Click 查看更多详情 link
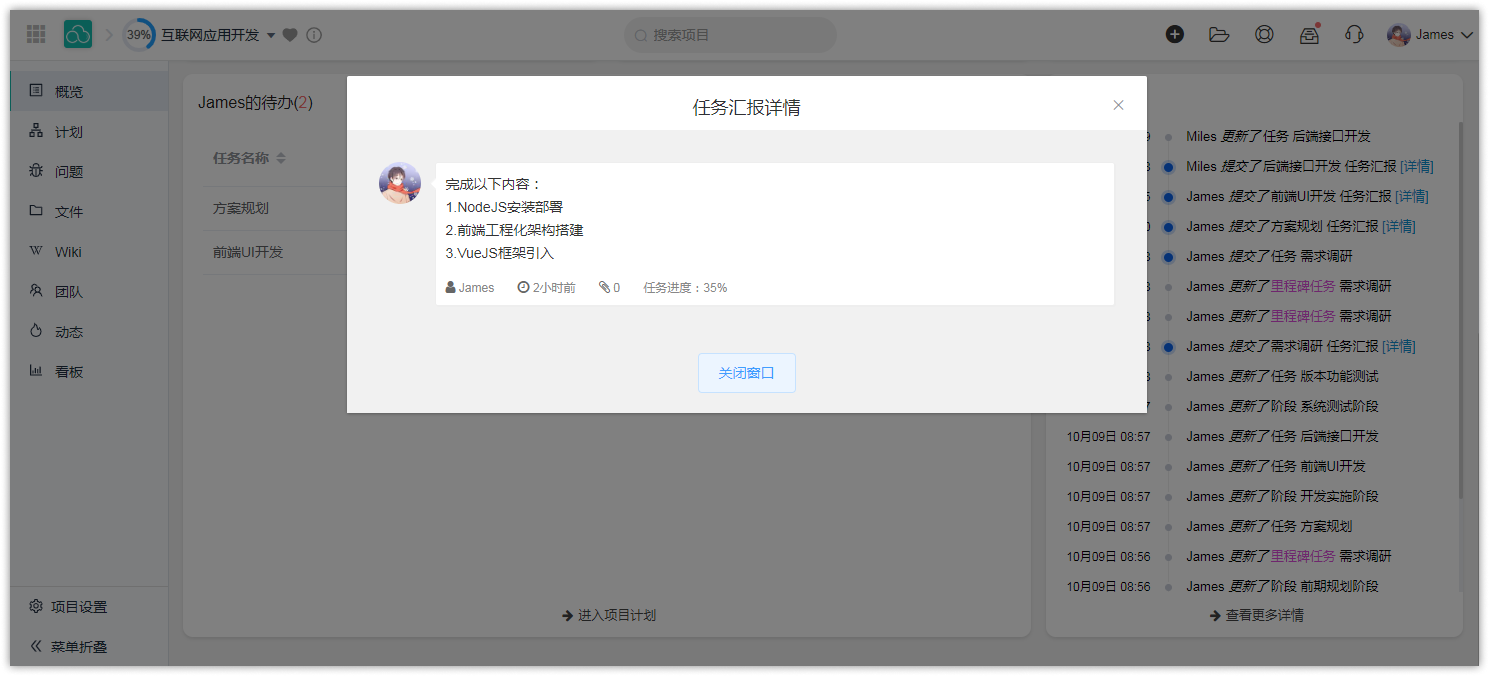The height and width of the screenshot is (676, 1489). [1263, 615]
